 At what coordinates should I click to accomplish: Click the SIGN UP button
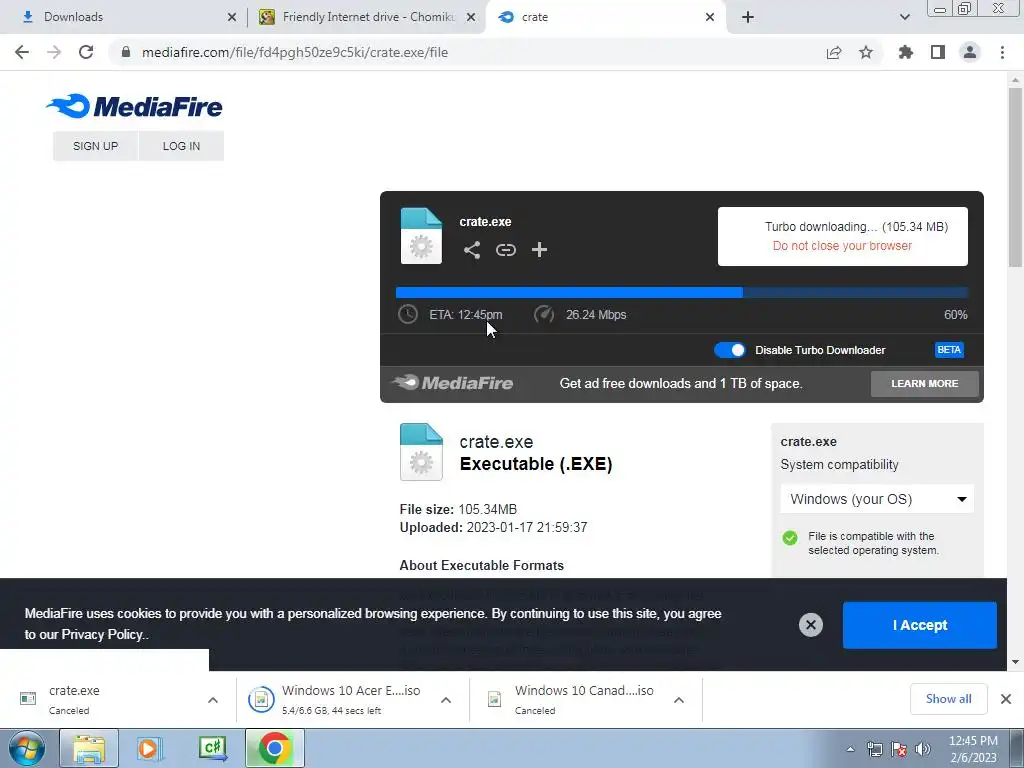pyautogui.click(x=95, y=146)
